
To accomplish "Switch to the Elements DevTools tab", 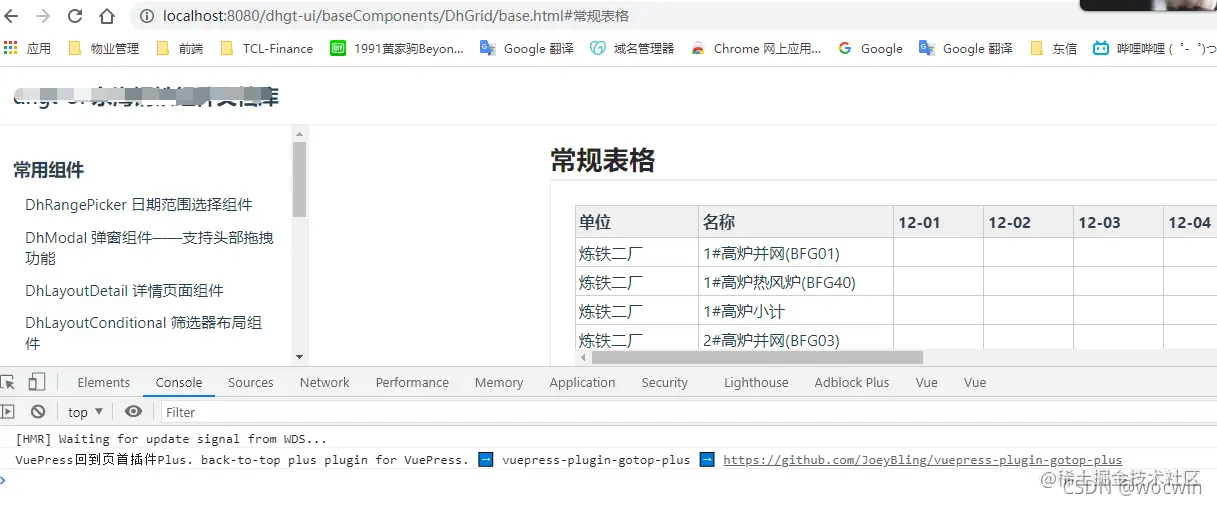I will pyautogui.click(x=104, y=382).
